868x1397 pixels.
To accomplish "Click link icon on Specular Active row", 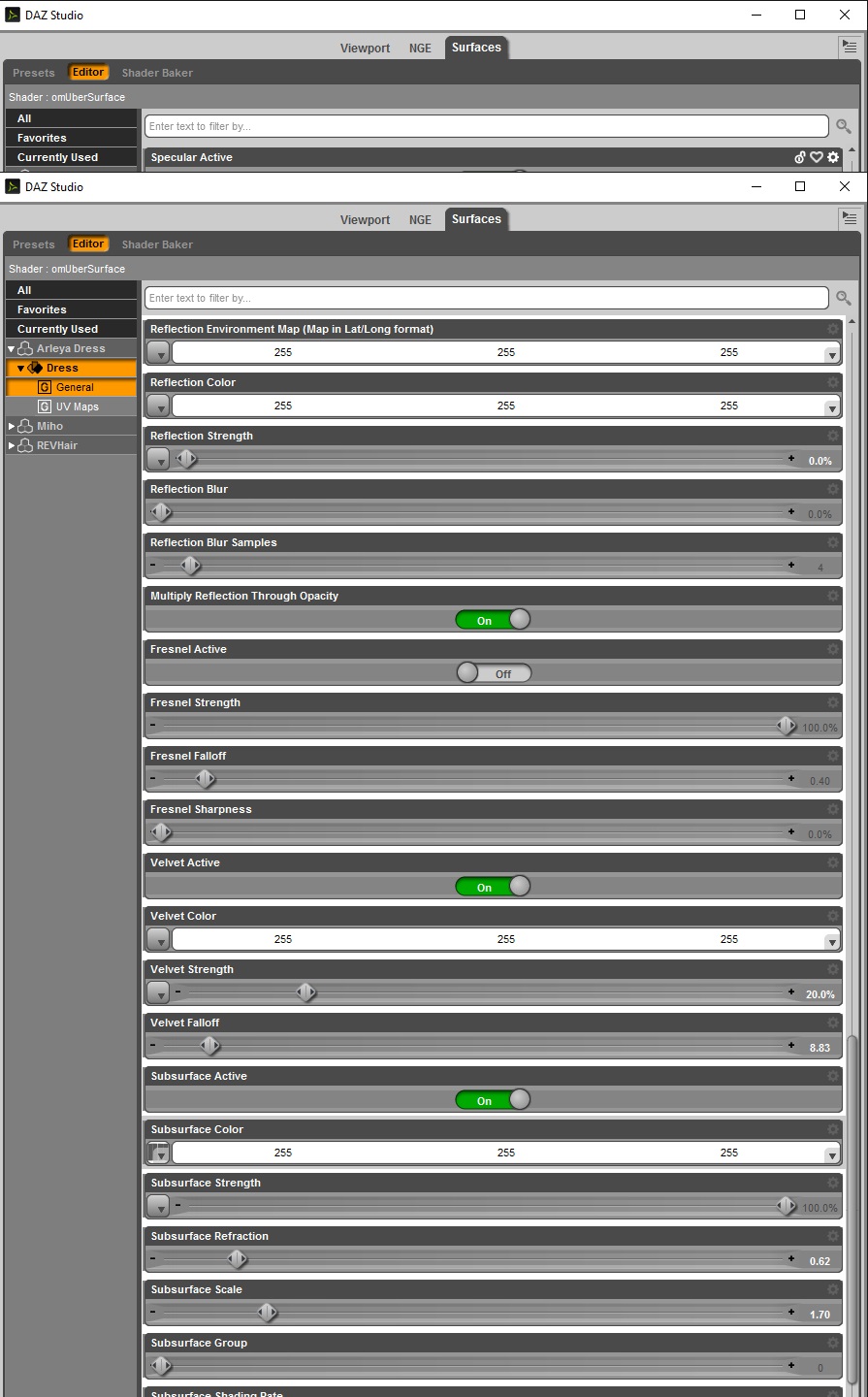I will coord(800,157).
